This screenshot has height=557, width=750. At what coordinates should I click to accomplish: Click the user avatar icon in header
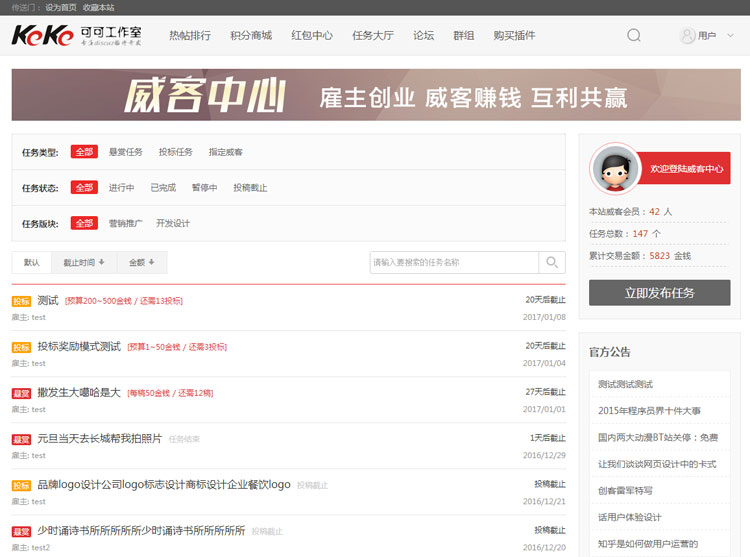click(687, 35)
